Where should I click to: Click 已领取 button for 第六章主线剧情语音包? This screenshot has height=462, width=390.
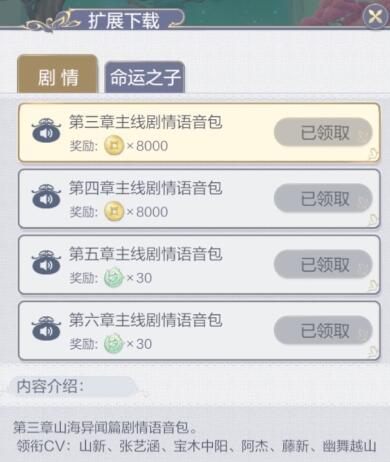(323, 330)
